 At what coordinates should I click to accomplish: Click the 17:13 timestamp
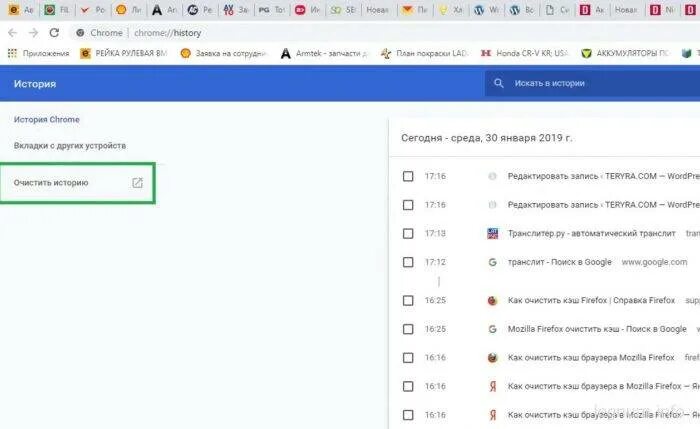(435, 233)
